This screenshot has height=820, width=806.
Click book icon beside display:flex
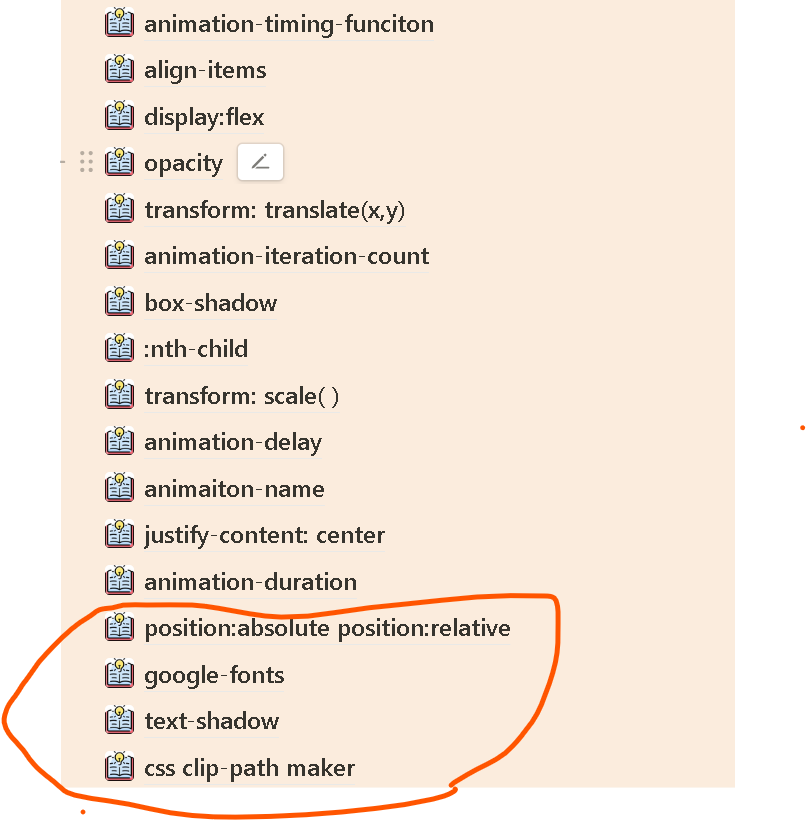click(x=119, y=116)
